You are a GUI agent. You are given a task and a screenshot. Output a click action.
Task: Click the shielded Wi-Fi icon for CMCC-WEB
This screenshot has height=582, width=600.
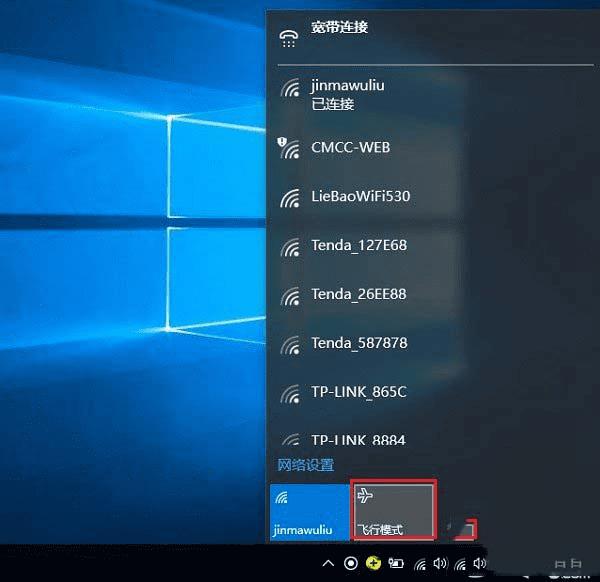[289, 148]
